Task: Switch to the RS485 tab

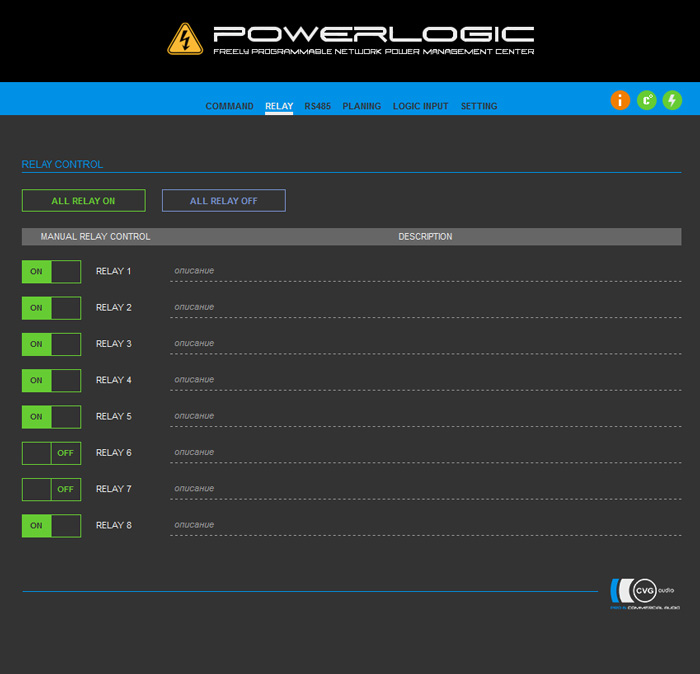Action: [x=317, y=106]
